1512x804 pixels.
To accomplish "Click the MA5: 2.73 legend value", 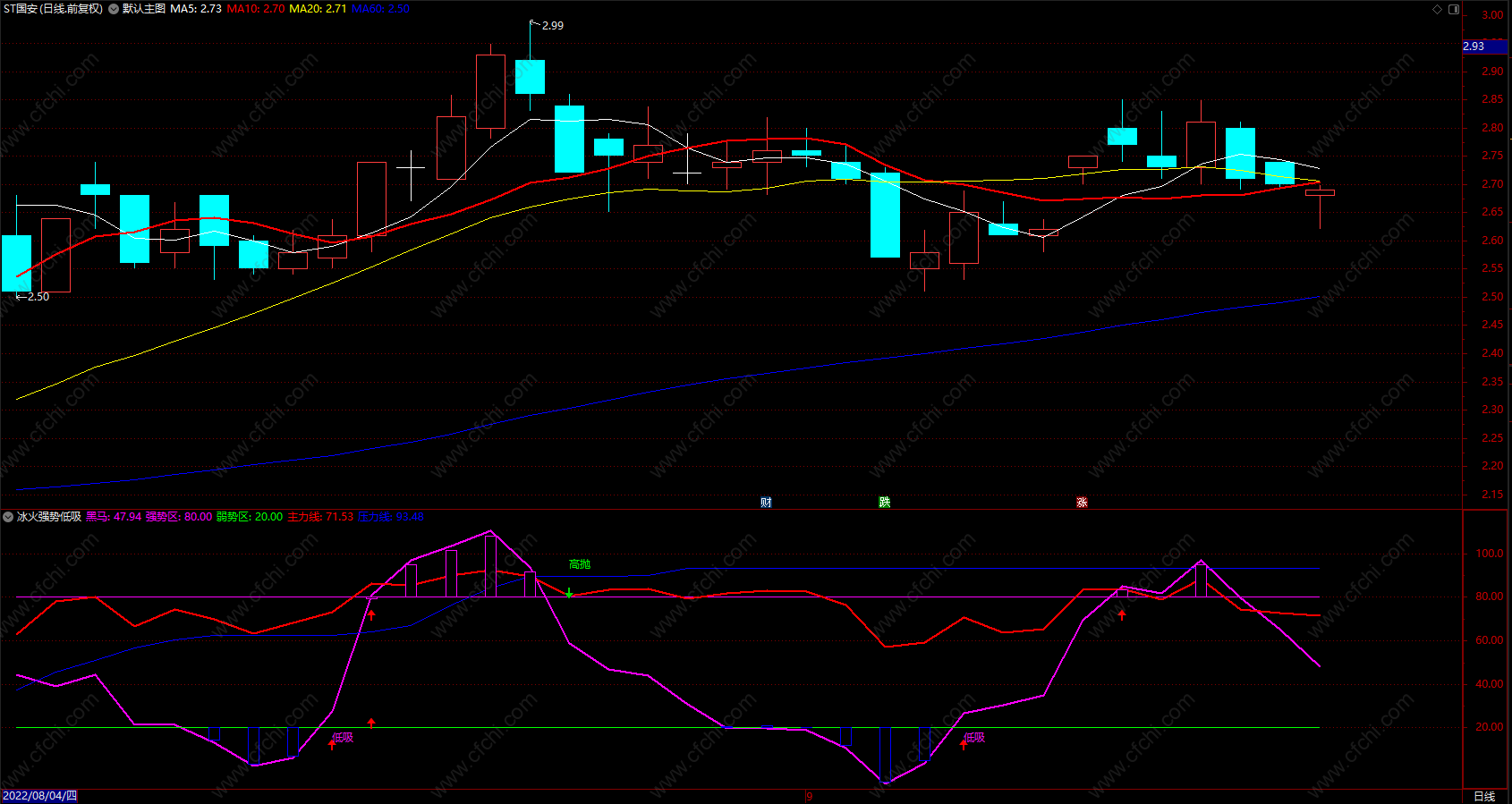I will point(196,9).
